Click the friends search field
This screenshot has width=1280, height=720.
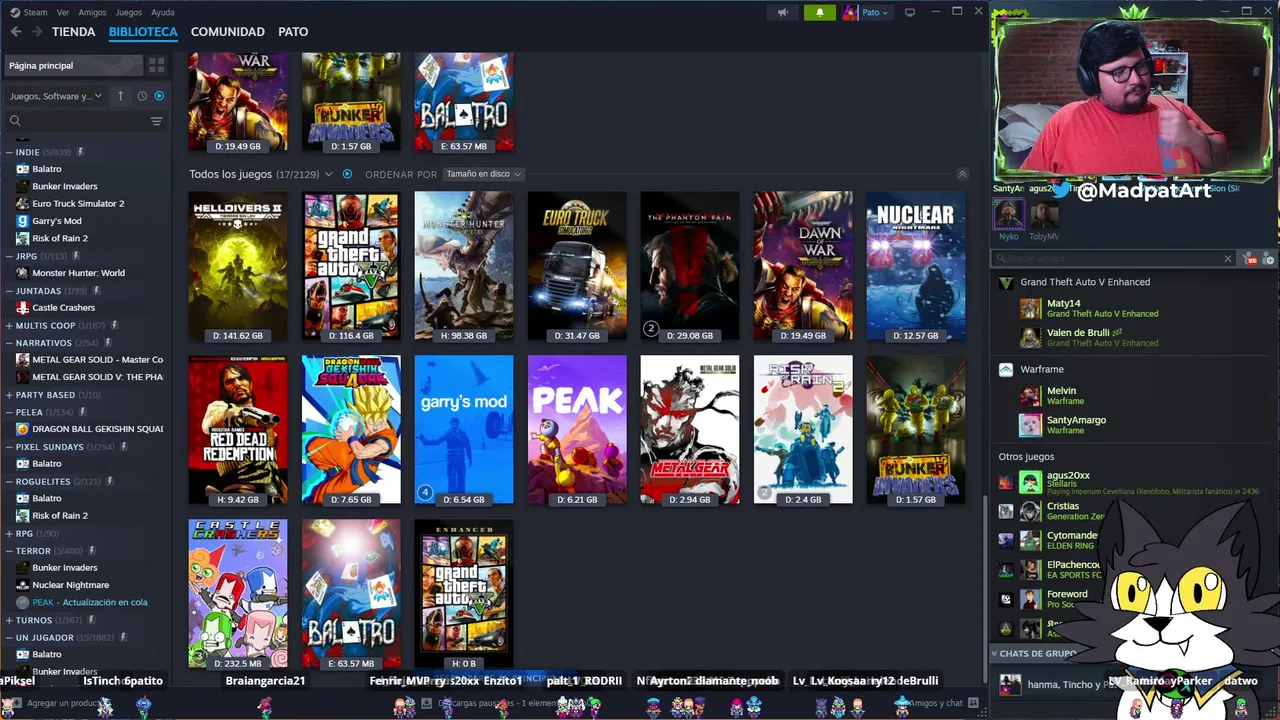pos(1113,259)
